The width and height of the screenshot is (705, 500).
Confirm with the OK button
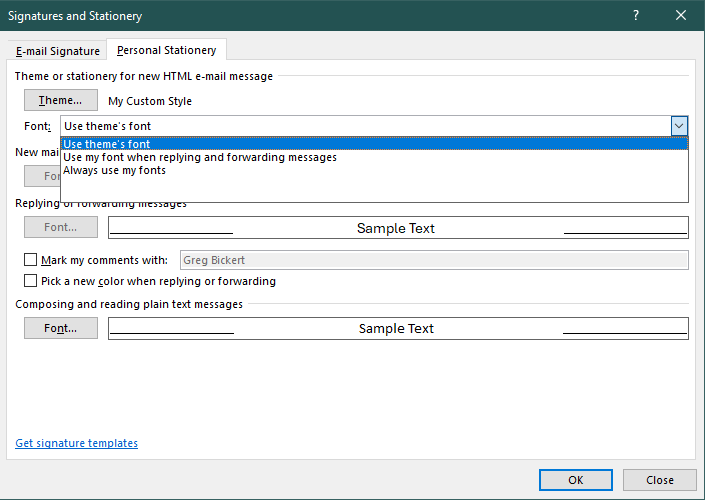click(x=576, y=480)
